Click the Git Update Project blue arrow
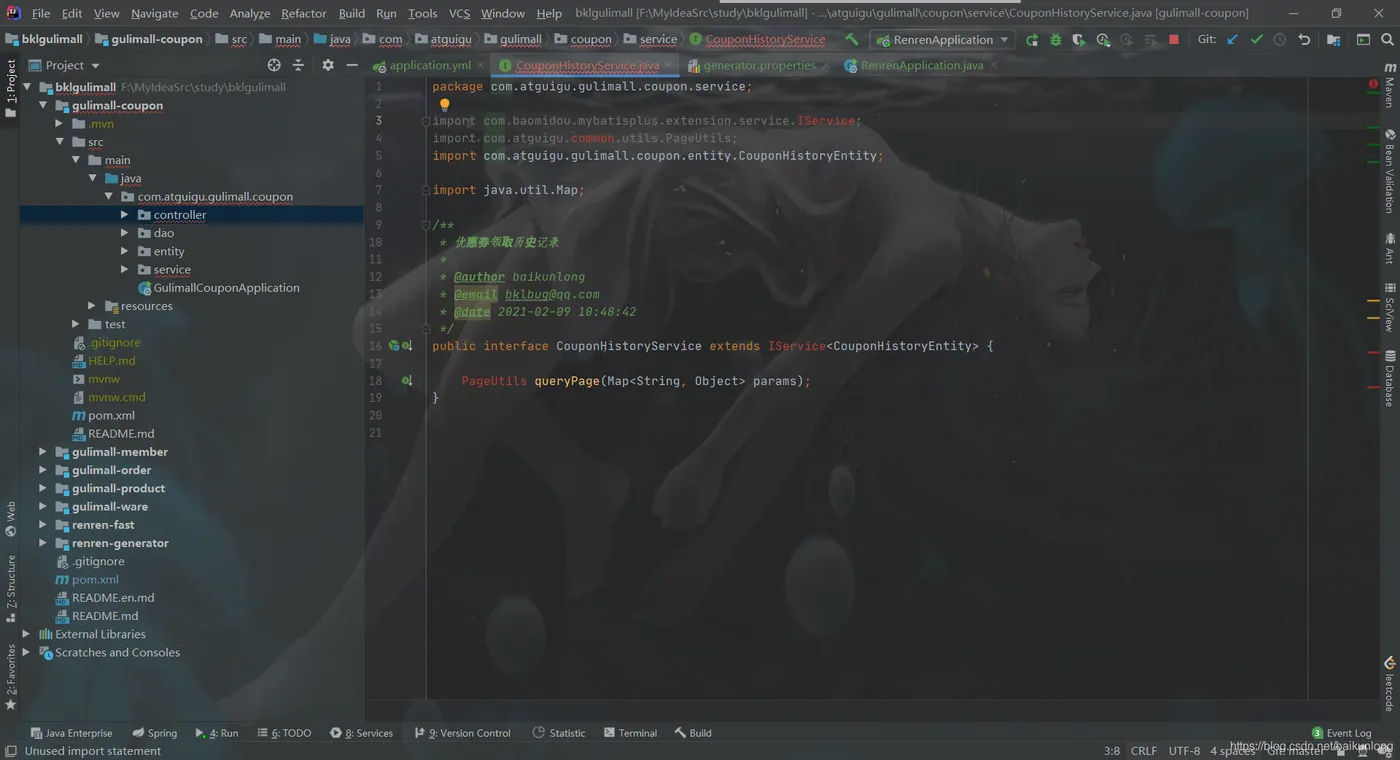Screen dimensions: 1400x760 [x=1232, y=40]
